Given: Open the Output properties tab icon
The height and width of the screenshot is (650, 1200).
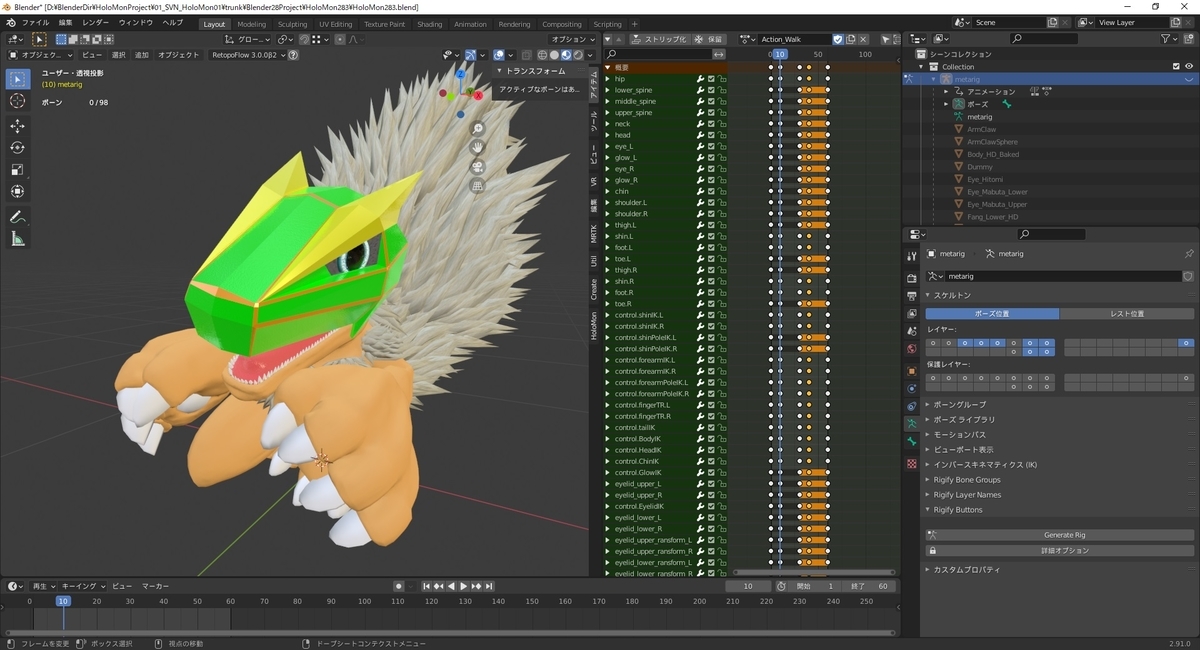Looking at the screenshot, I should 912,296.
